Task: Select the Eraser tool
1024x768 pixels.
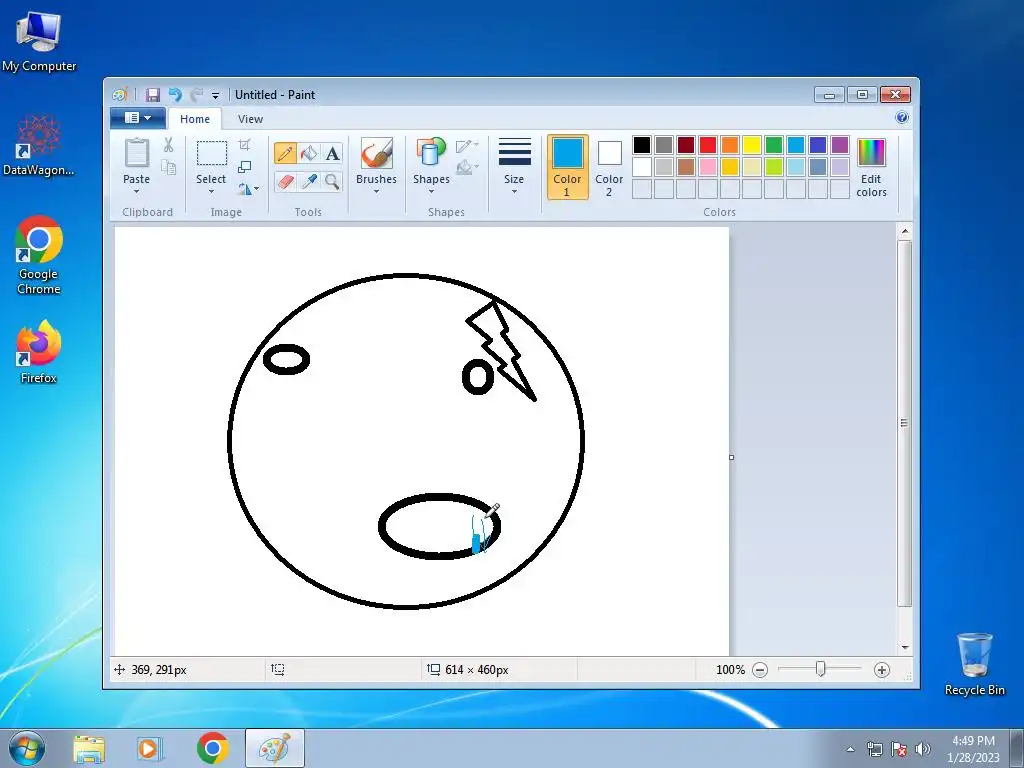Action: (x=285, y=181)
